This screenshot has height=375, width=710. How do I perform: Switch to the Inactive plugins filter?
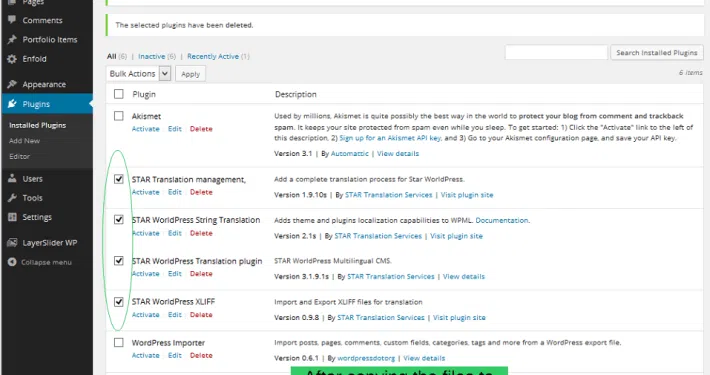click(151, 56)
